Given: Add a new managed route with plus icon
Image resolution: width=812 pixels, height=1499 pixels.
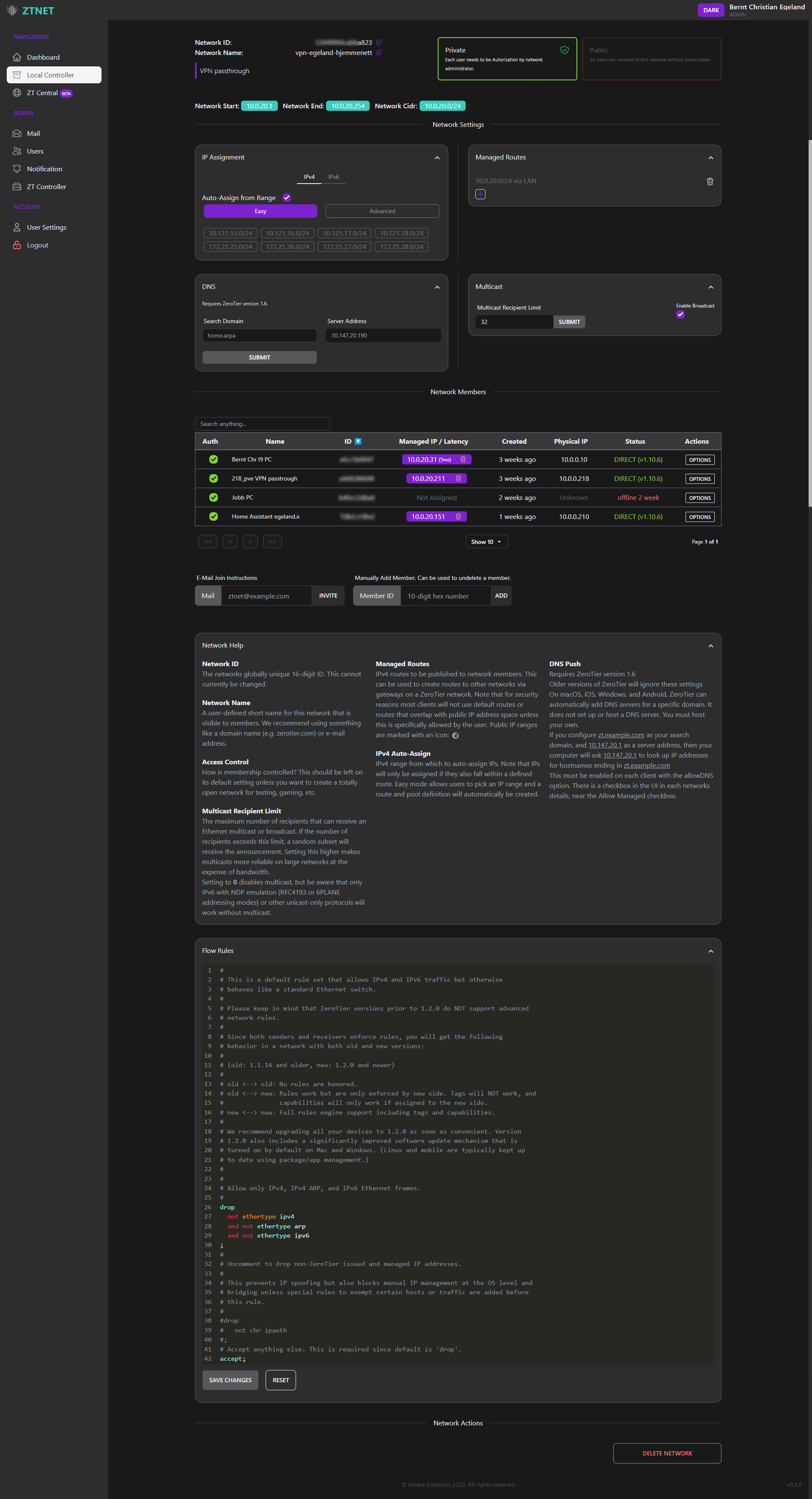Looking at the screenshot, I should point(480,194).
